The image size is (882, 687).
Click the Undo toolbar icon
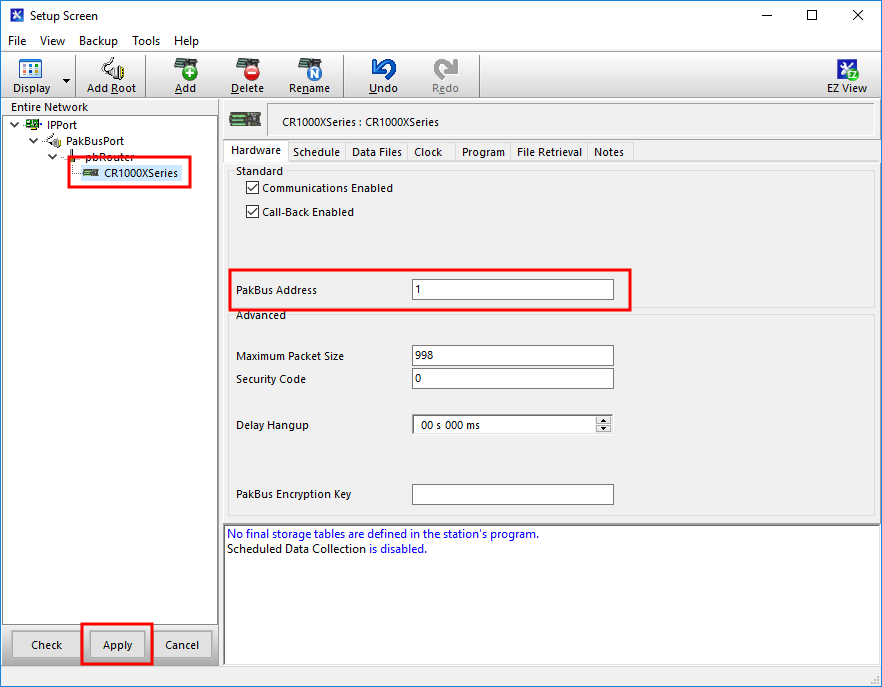(x=383, y=70)
